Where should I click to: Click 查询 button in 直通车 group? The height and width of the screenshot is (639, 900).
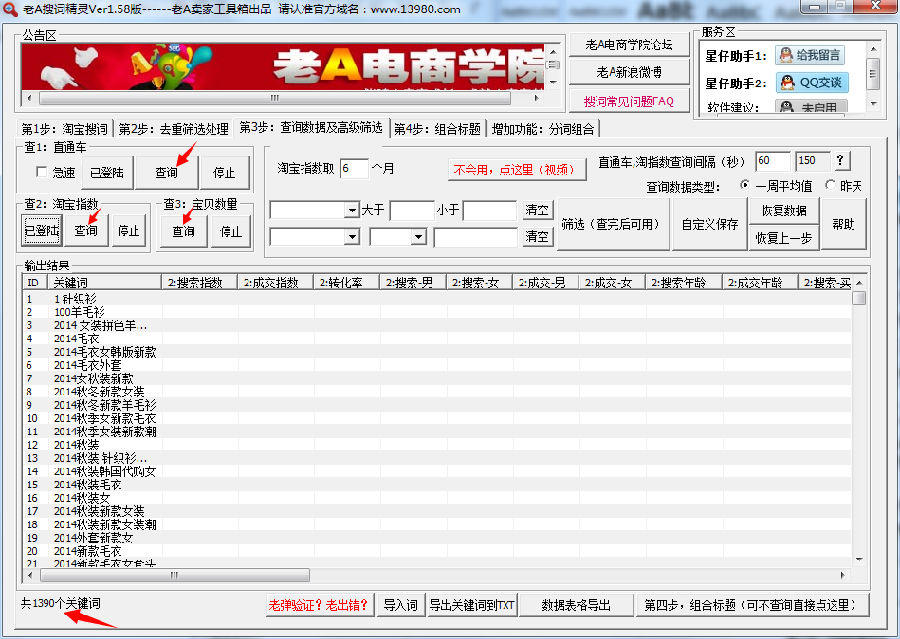pos(166,172)
